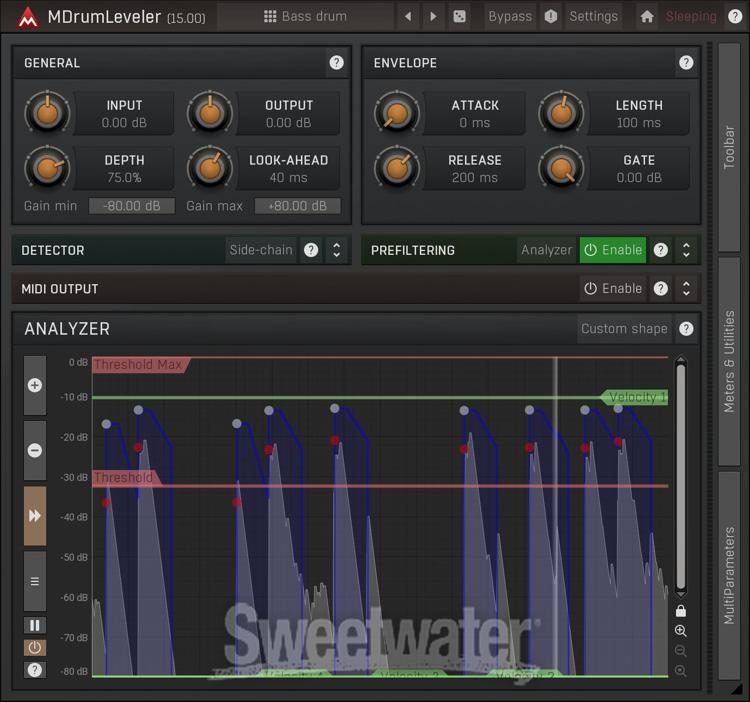750x702 pixels.
Task: Click the analyzer question mark below power
Action: 35,670
